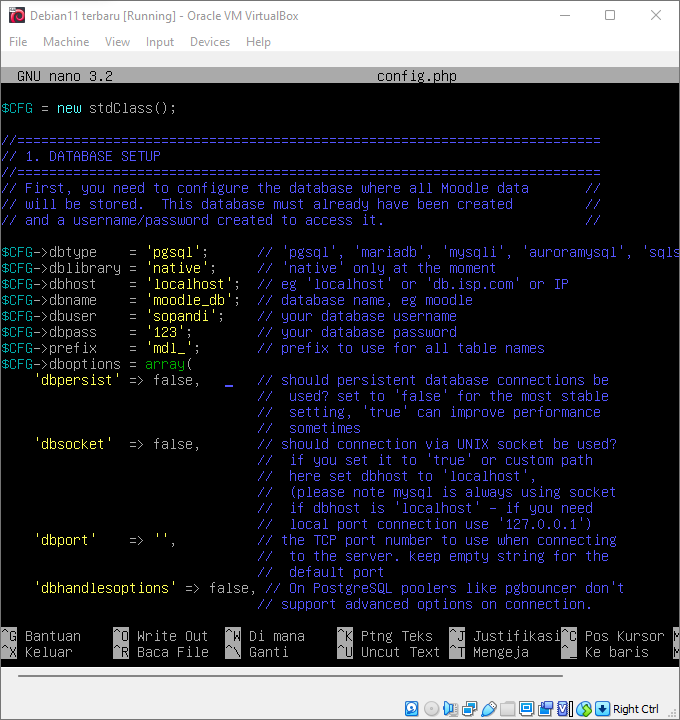680x720 pixels.
Task: Click the ^C Pos Kursor shortcut
Action: click(613, 636)
